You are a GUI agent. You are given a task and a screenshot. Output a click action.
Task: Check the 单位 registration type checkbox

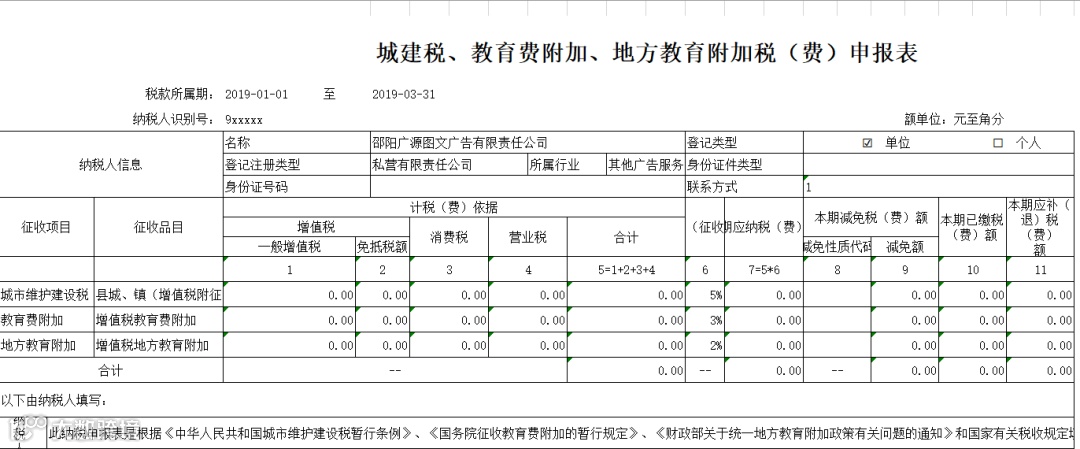pos(867,143)
